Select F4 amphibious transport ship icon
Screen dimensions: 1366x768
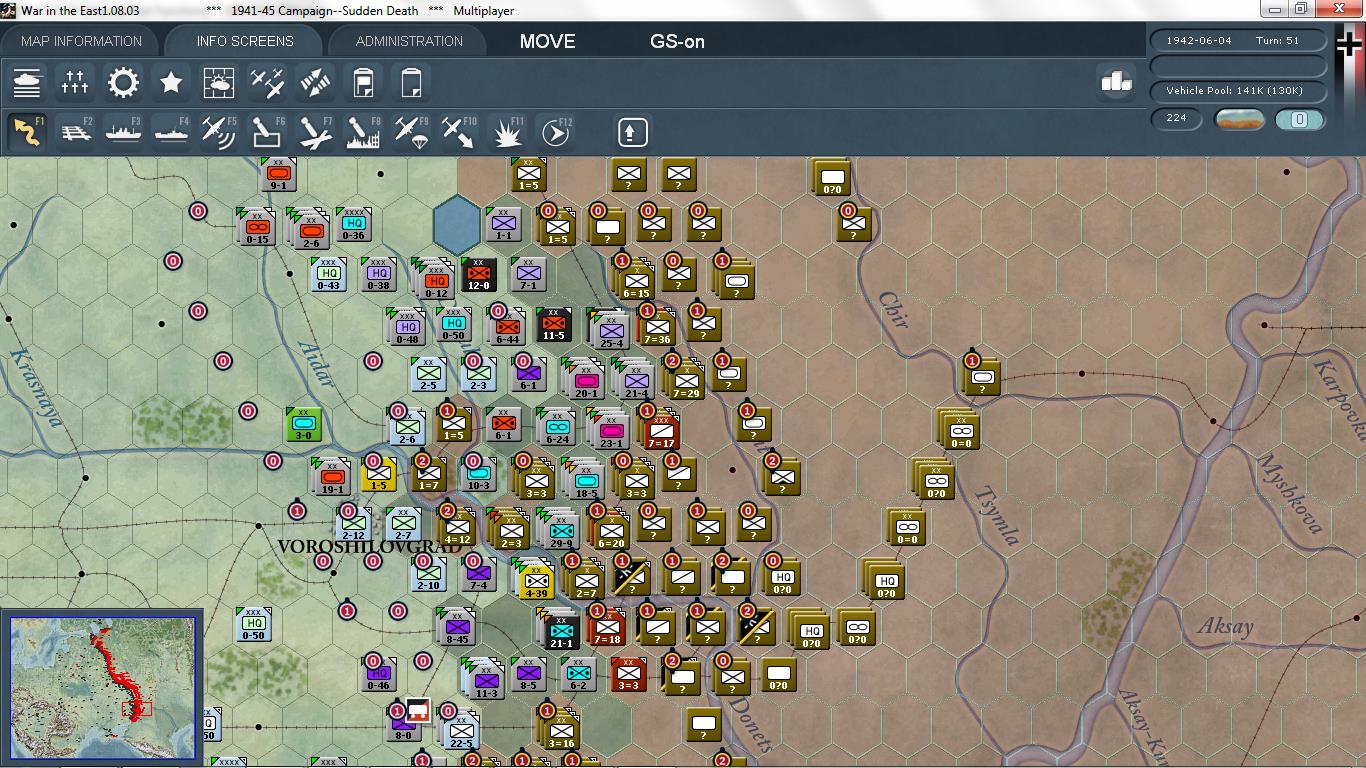point(171,131)
